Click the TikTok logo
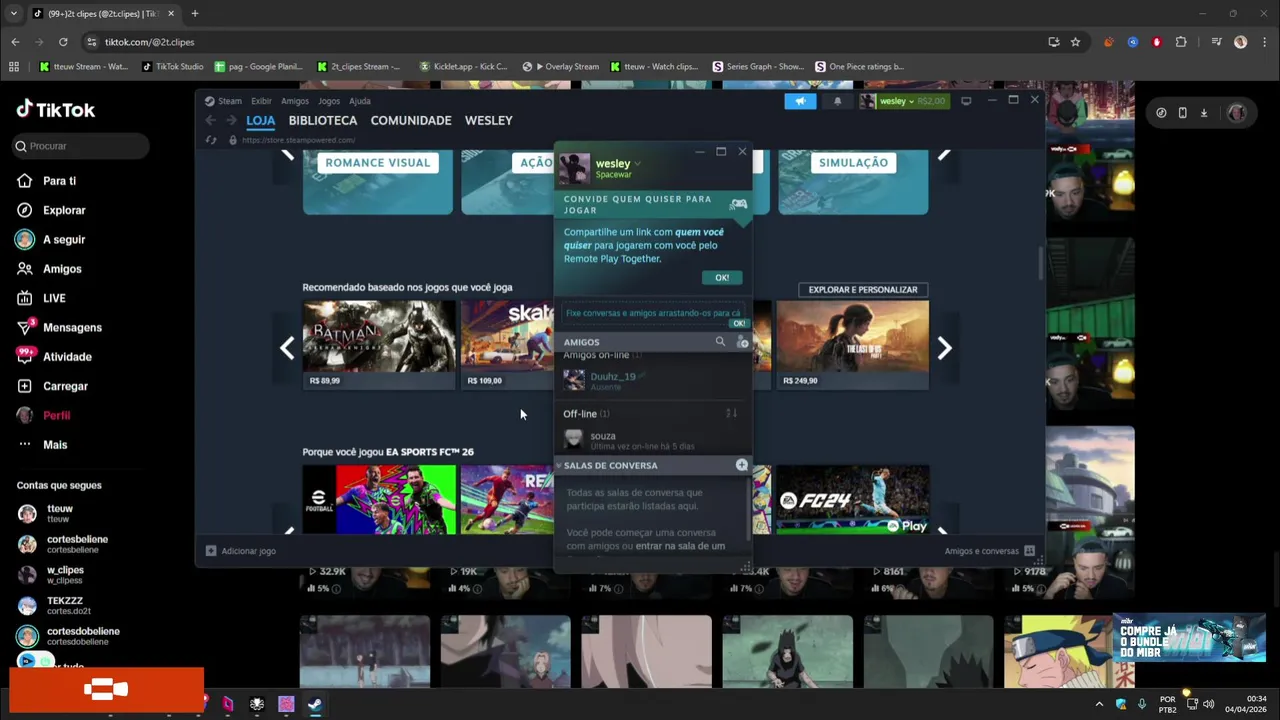 click(x=56, y=110)
